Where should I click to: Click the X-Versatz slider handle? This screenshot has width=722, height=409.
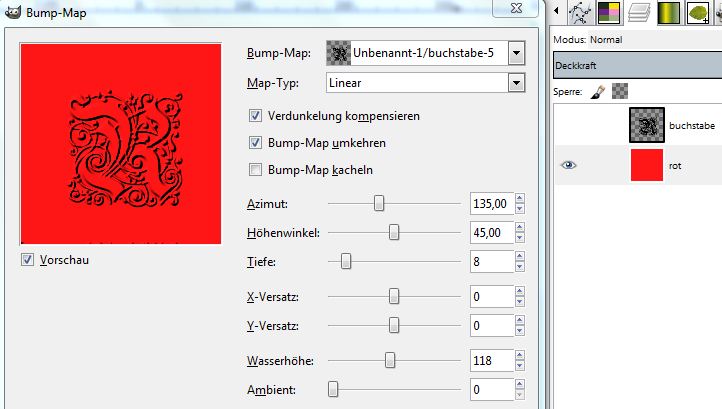point(394,296)
